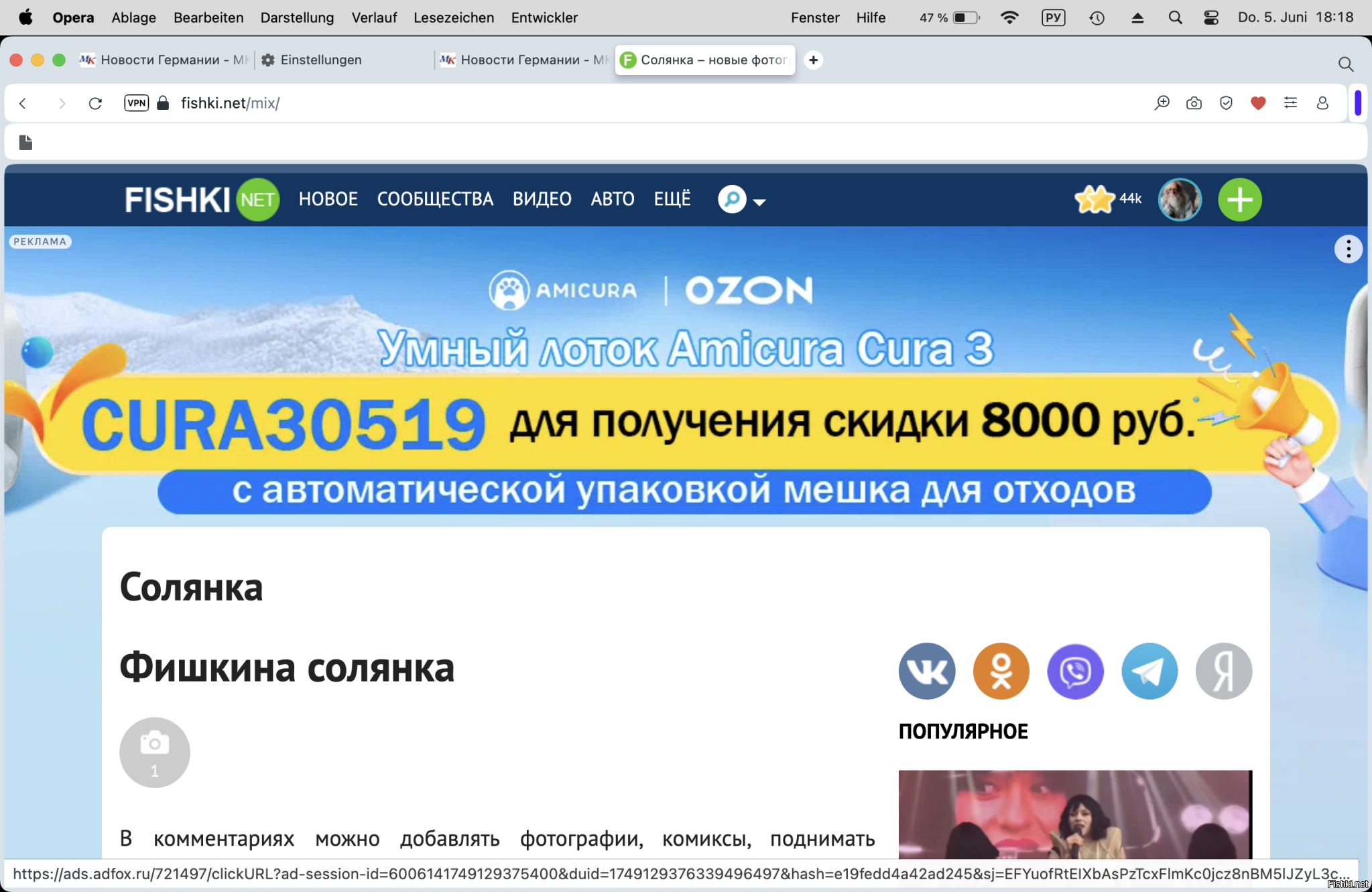Screen dimensions: 1372x892
Task: Open a new tab with plus button
Action: pyautogui.click(x=813, y=60)
